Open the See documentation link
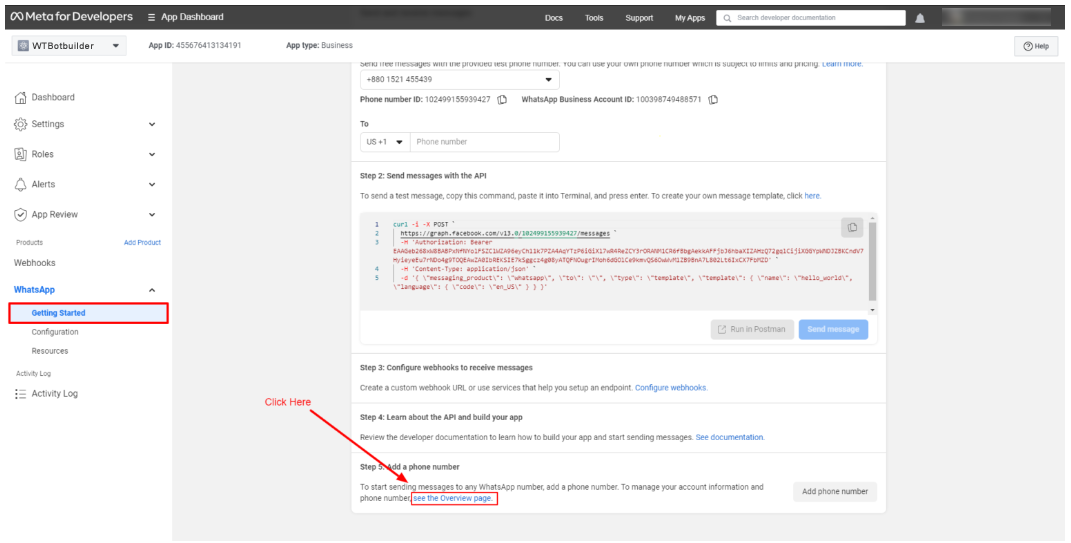This screenshot has height=543, width=1071. coord(729,437)
